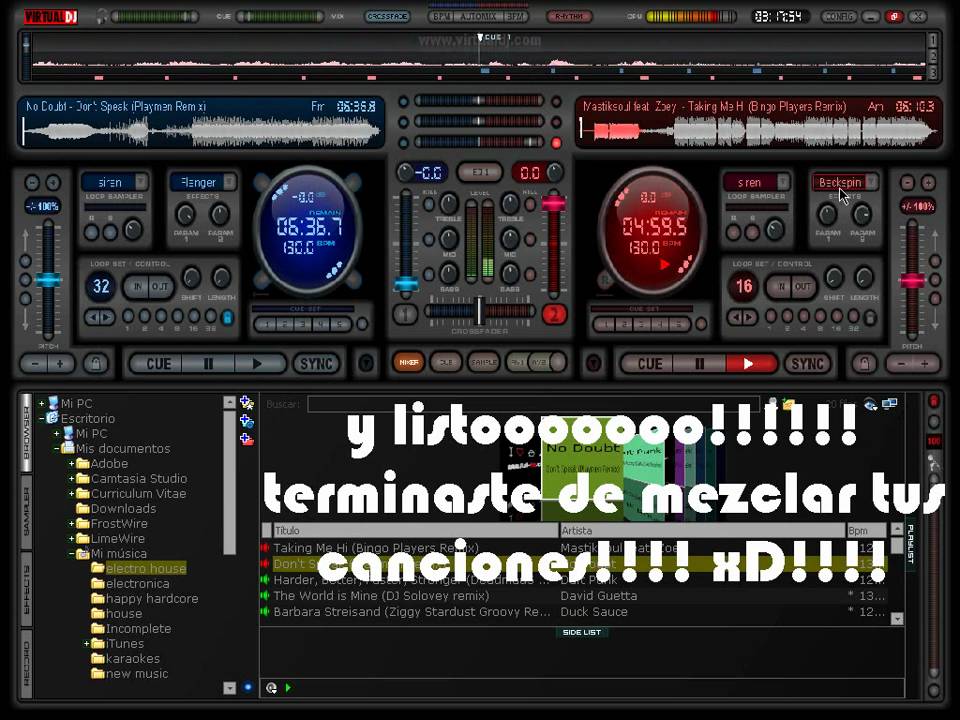Image resolution: width=960 pixels, height=720 pixels.
Task: Expand the Camtasia Studio folder
Action: pos(72,478)
